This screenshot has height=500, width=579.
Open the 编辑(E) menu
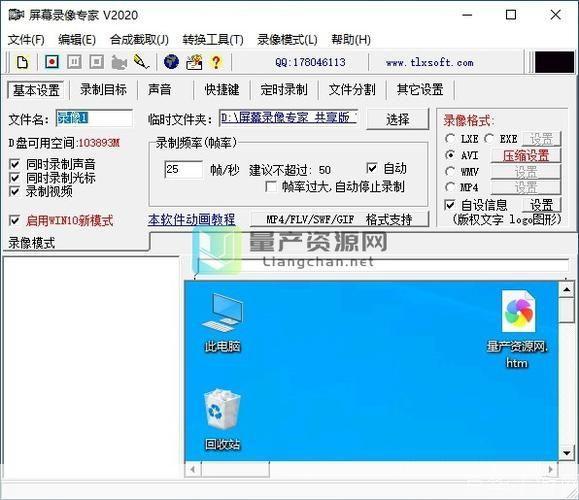coord(77,40)
